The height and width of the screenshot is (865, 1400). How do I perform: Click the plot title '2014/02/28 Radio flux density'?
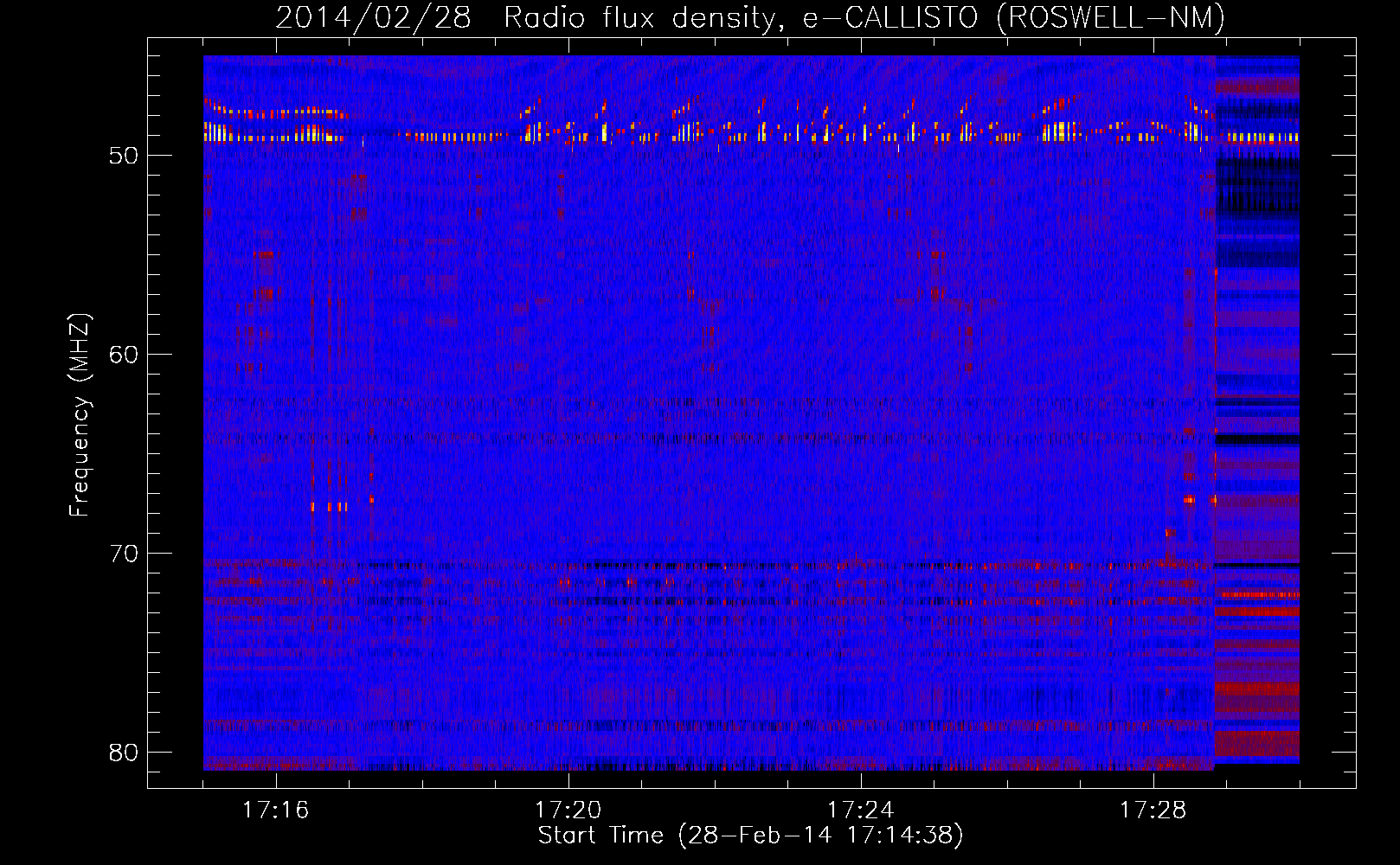point(750,18)
